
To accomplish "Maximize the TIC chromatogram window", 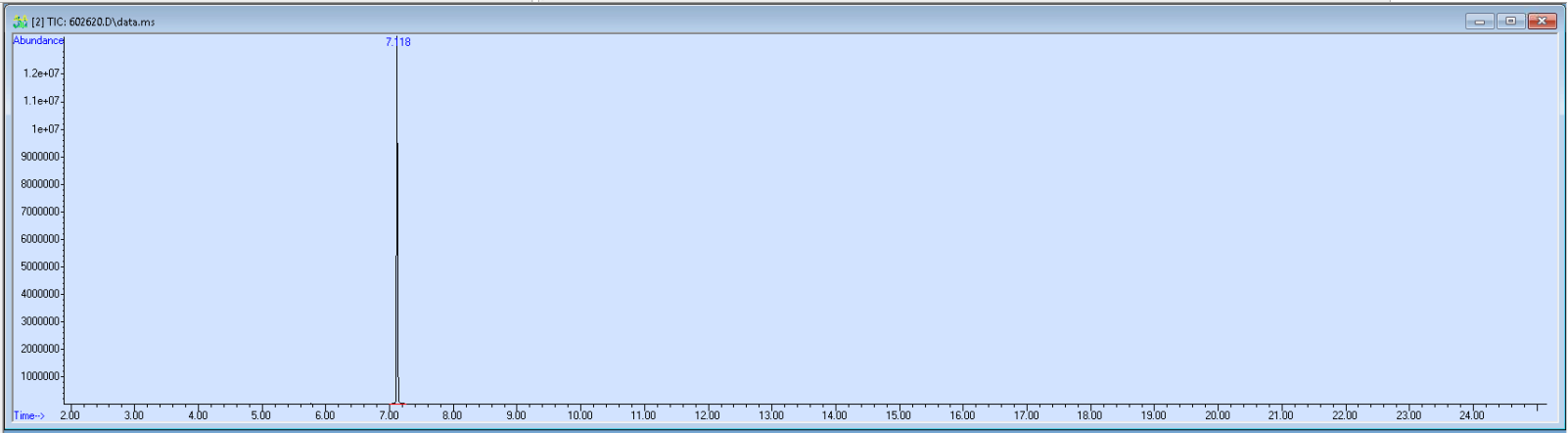I will point(1510,21).
